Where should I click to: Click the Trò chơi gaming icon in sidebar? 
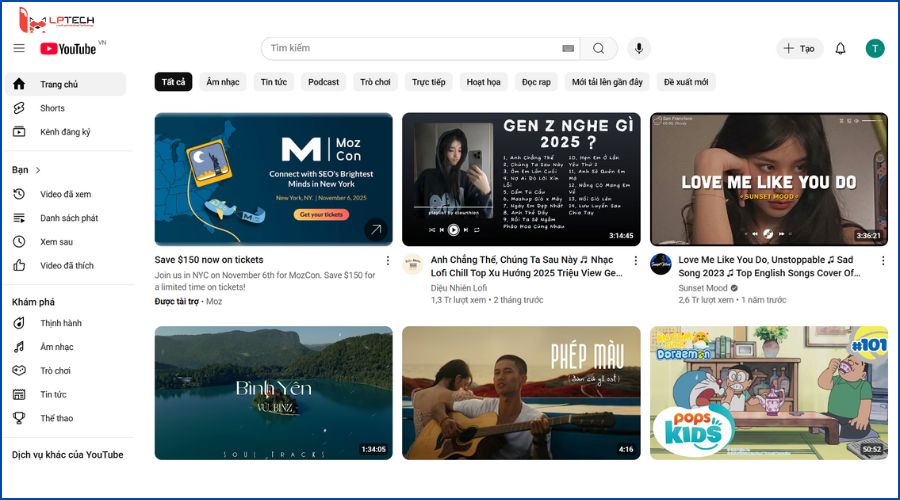(19, 370)
